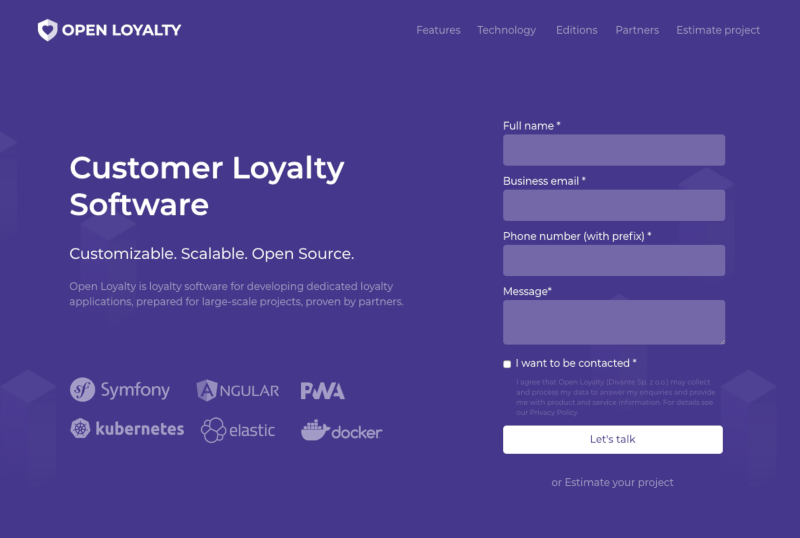This screenshot has width=800, height=538.
Task: Focus the Full name field
Action: (614, 150)
